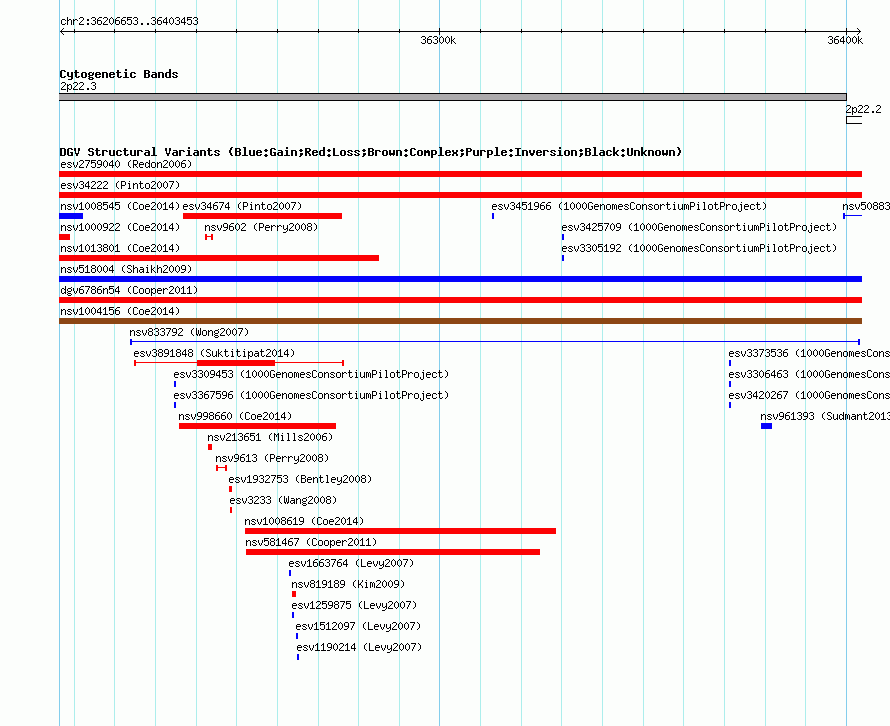890x726 pixels.
Task: Select the red bar of nsv1013801
Action: [x=219, y=258]
